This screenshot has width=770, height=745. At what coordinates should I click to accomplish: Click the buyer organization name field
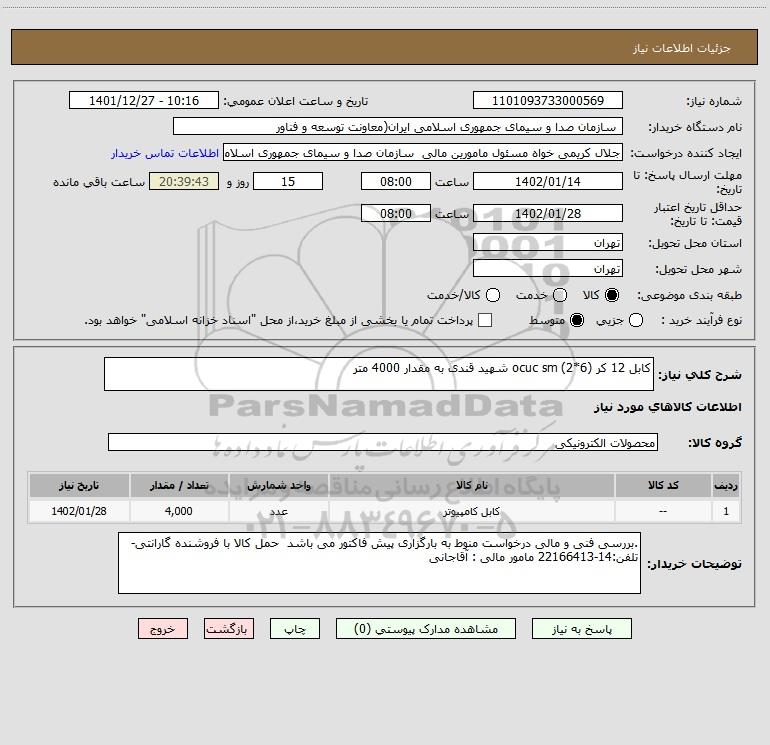[398, 126]
